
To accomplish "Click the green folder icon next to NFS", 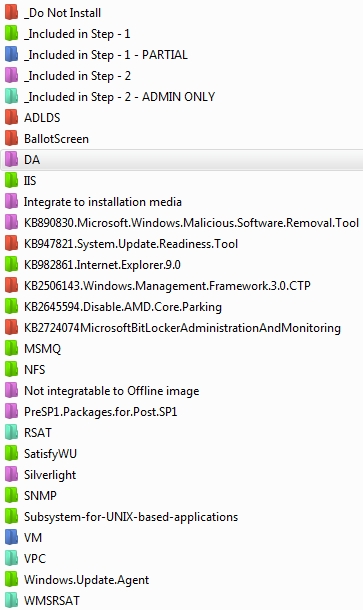I will pyautogui.click(x=11, y=370).
